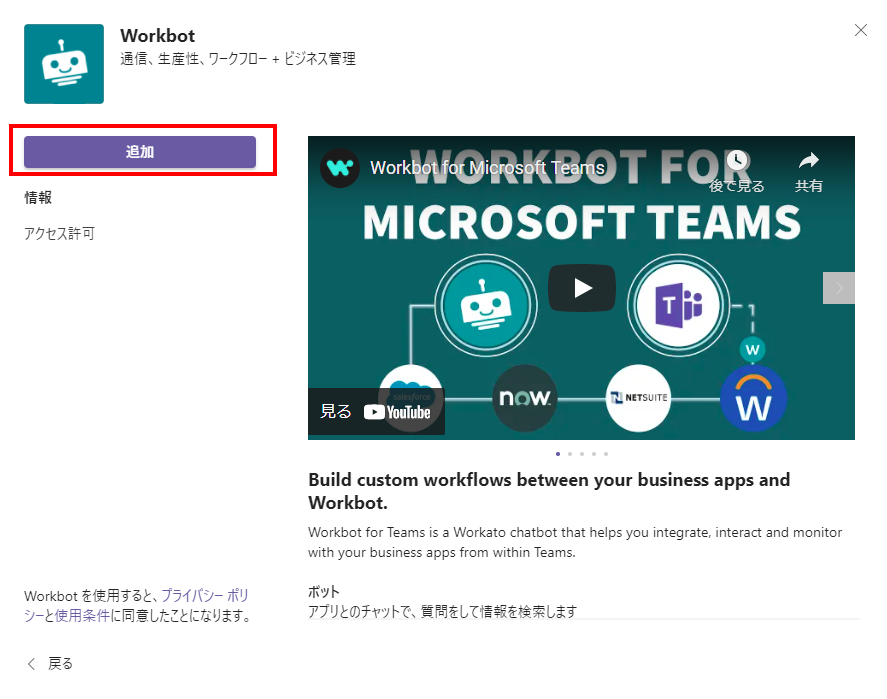
Task: Click the 共有 share arrow icon
Action: pos(808,161)
